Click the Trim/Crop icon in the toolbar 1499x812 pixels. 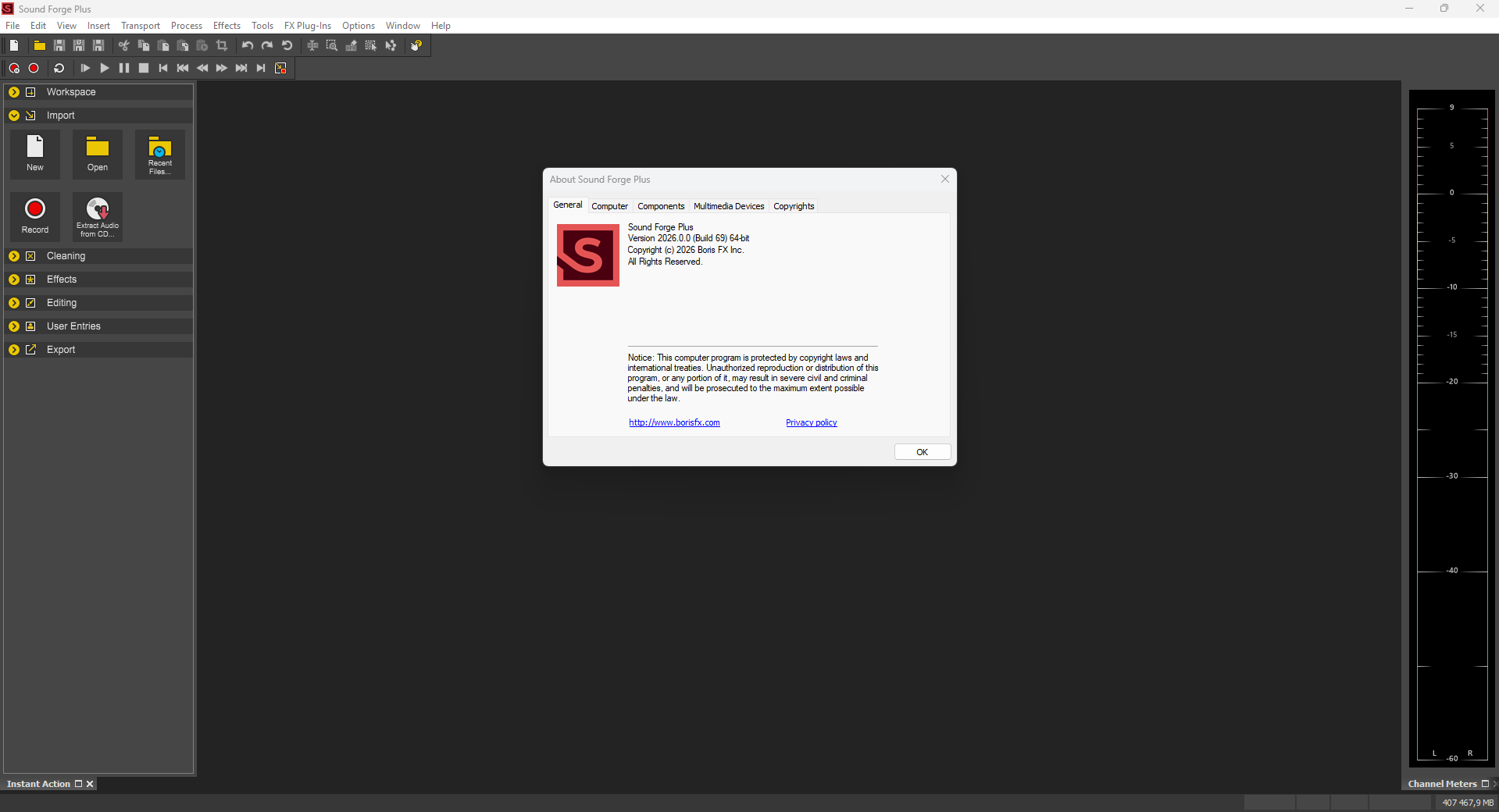222,45
